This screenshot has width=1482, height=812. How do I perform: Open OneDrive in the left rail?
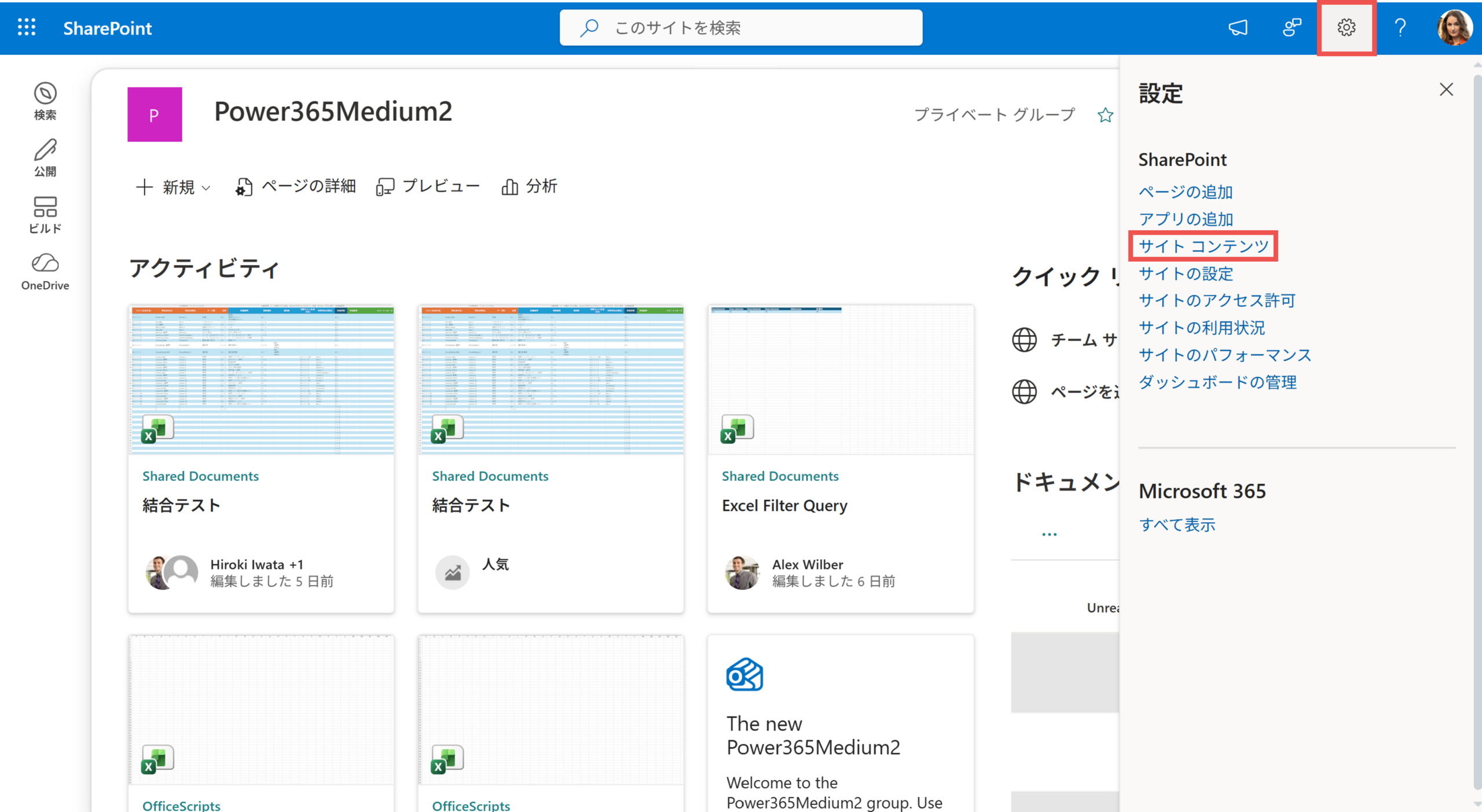click(x=45, y=271)
